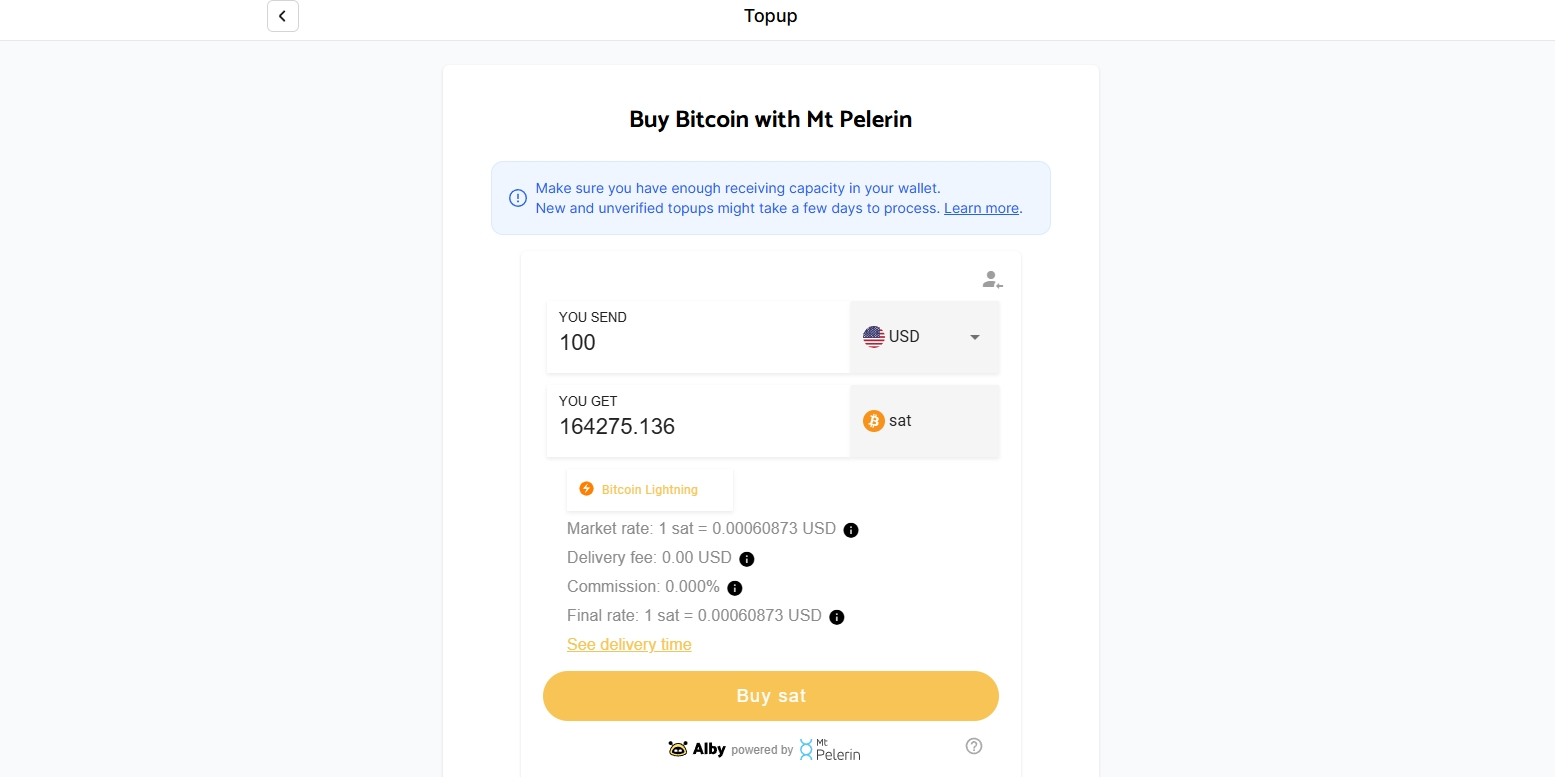Click the blue info icon in notice
Screen dimensions: 1555x777
[x=518, y=198]
